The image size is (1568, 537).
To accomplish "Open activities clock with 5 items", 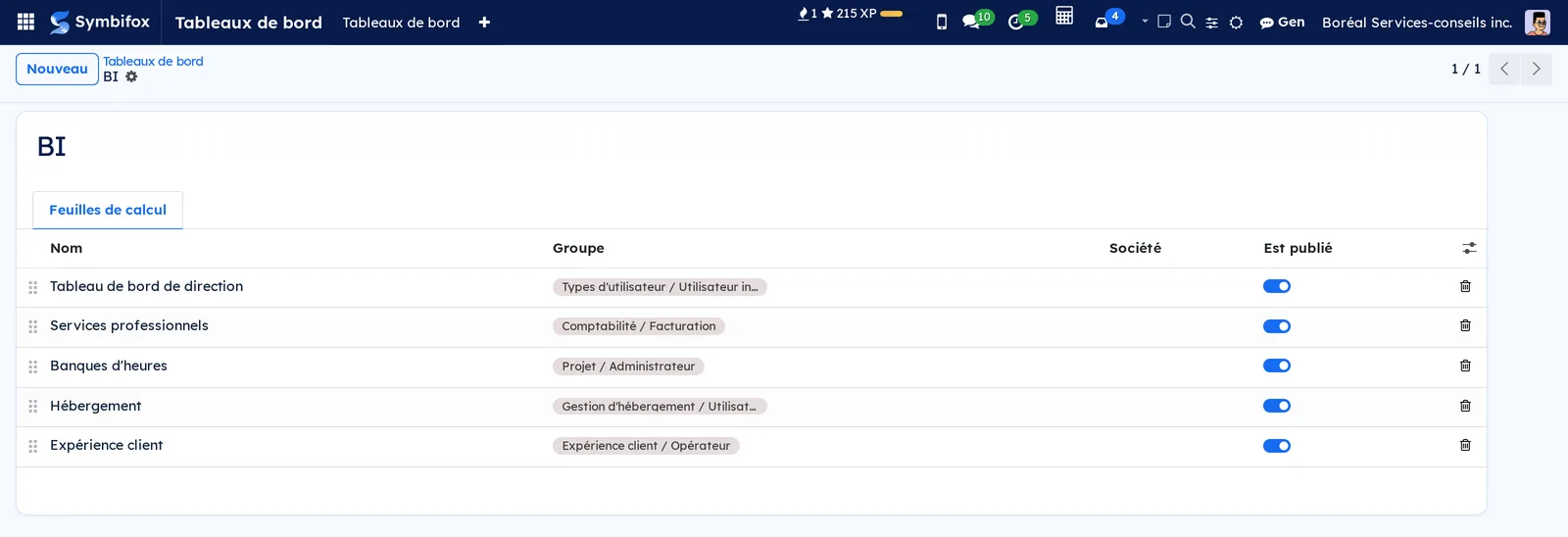I will (1022, 20).
